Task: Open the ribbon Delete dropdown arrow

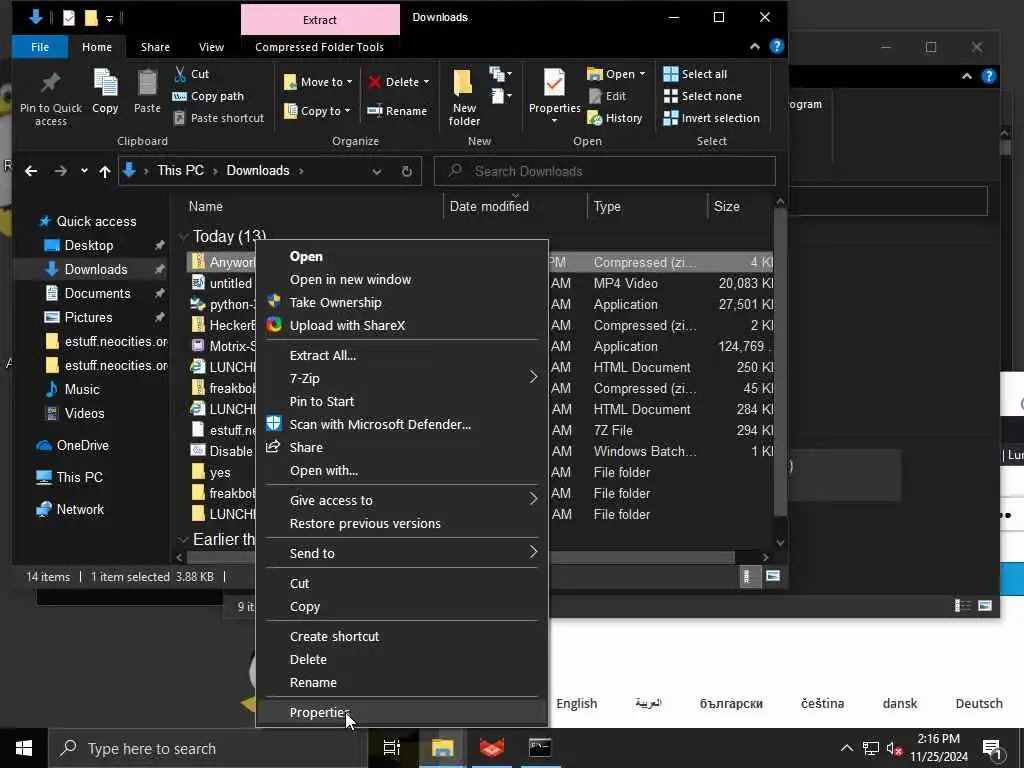Action: coord(426,82)
